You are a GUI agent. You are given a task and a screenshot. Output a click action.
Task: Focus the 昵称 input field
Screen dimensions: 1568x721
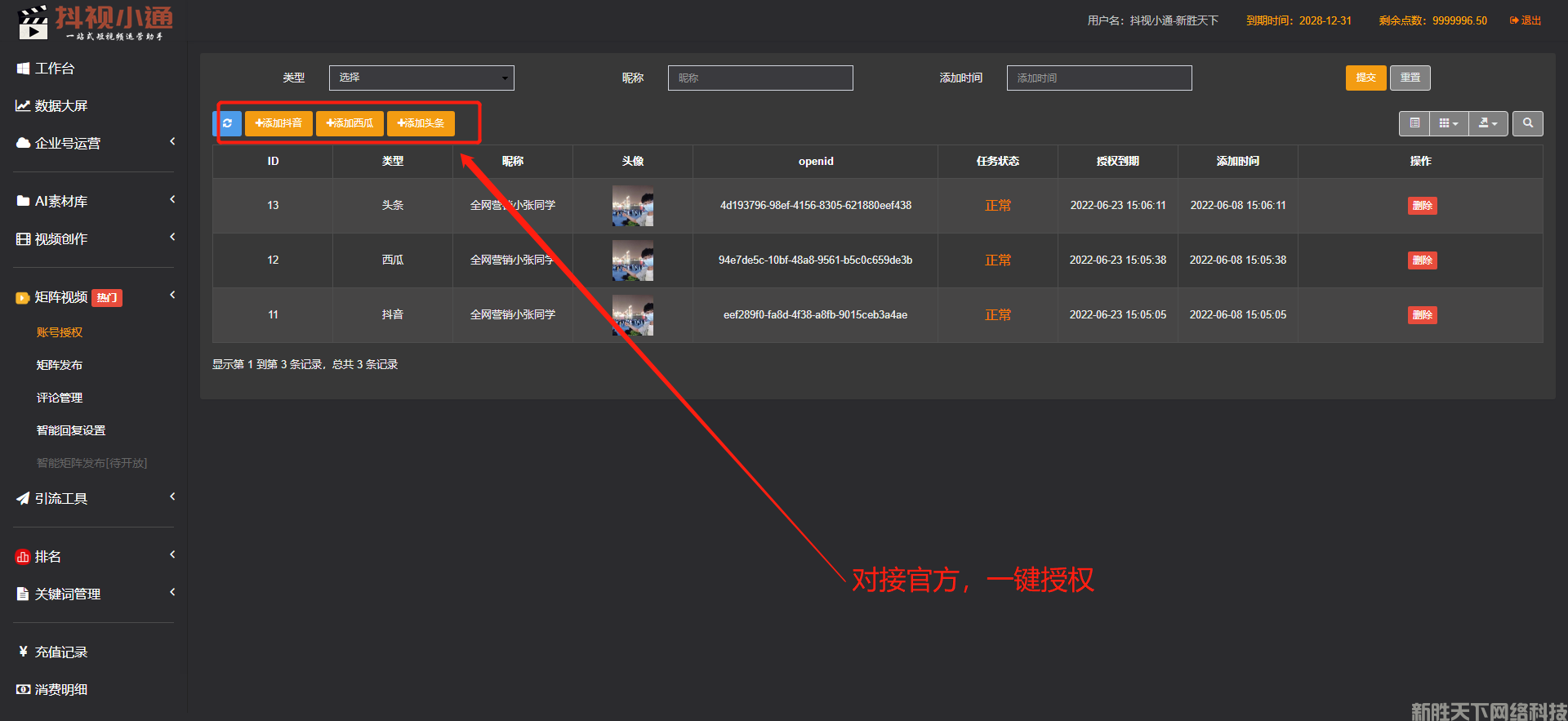759,78
